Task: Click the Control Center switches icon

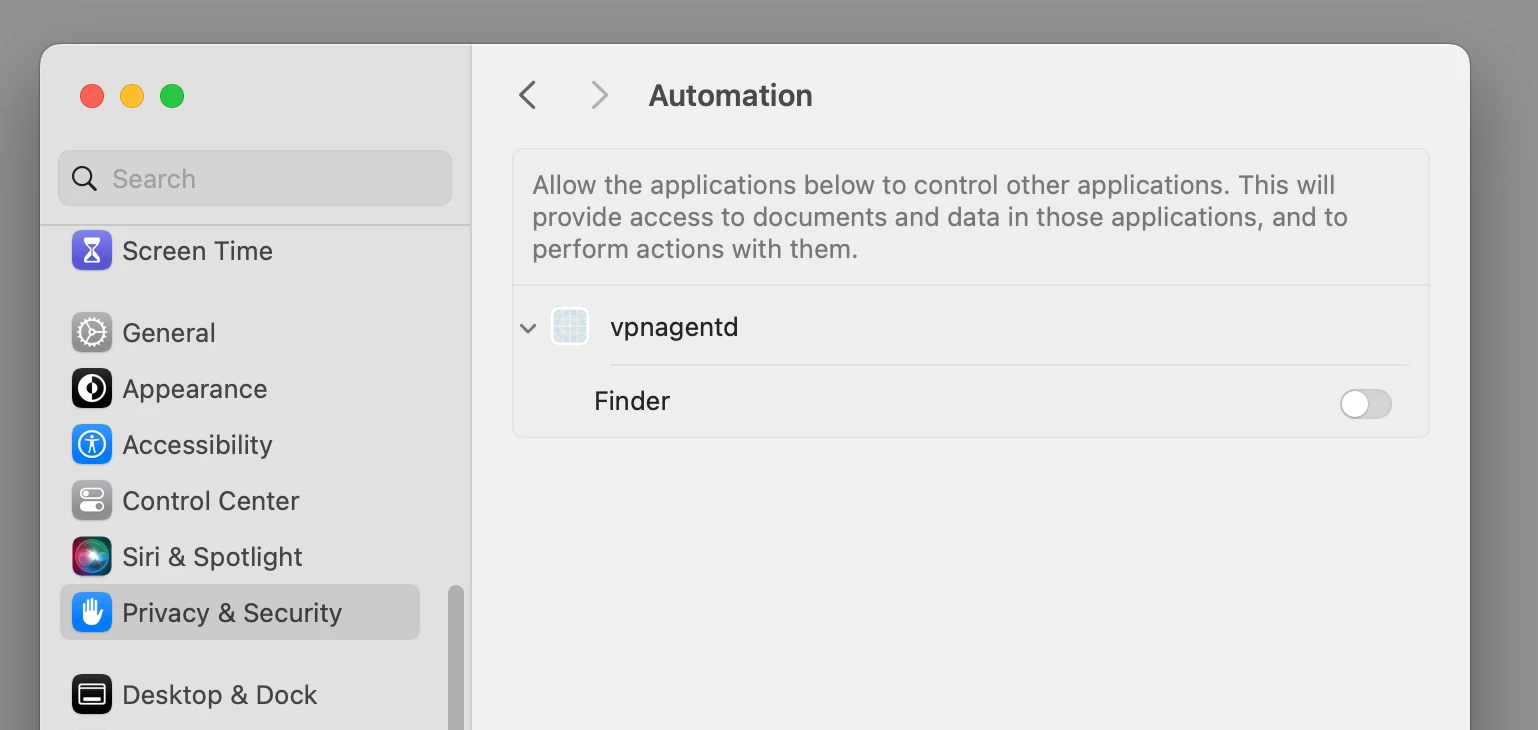Action: (92, 500)
